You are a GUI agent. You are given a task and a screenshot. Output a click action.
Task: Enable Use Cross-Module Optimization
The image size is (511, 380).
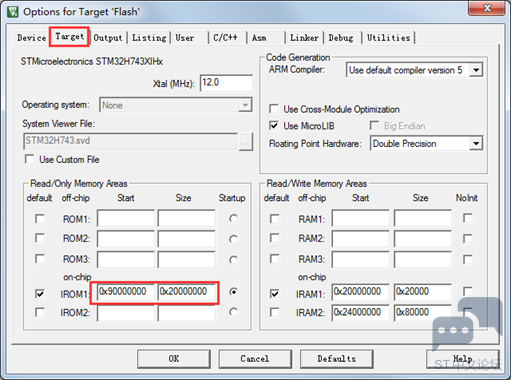[274, 109]
